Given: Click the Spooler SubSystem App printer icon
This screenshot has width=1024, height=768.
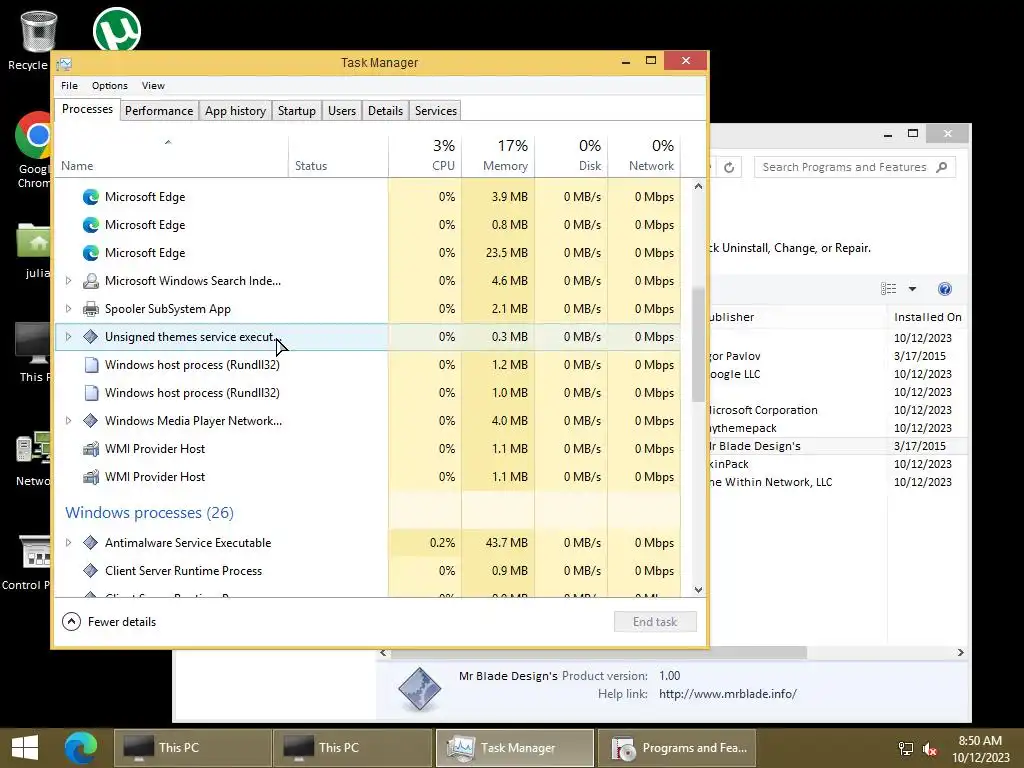Looking at the screenshot, I should [x=91, y=309].
